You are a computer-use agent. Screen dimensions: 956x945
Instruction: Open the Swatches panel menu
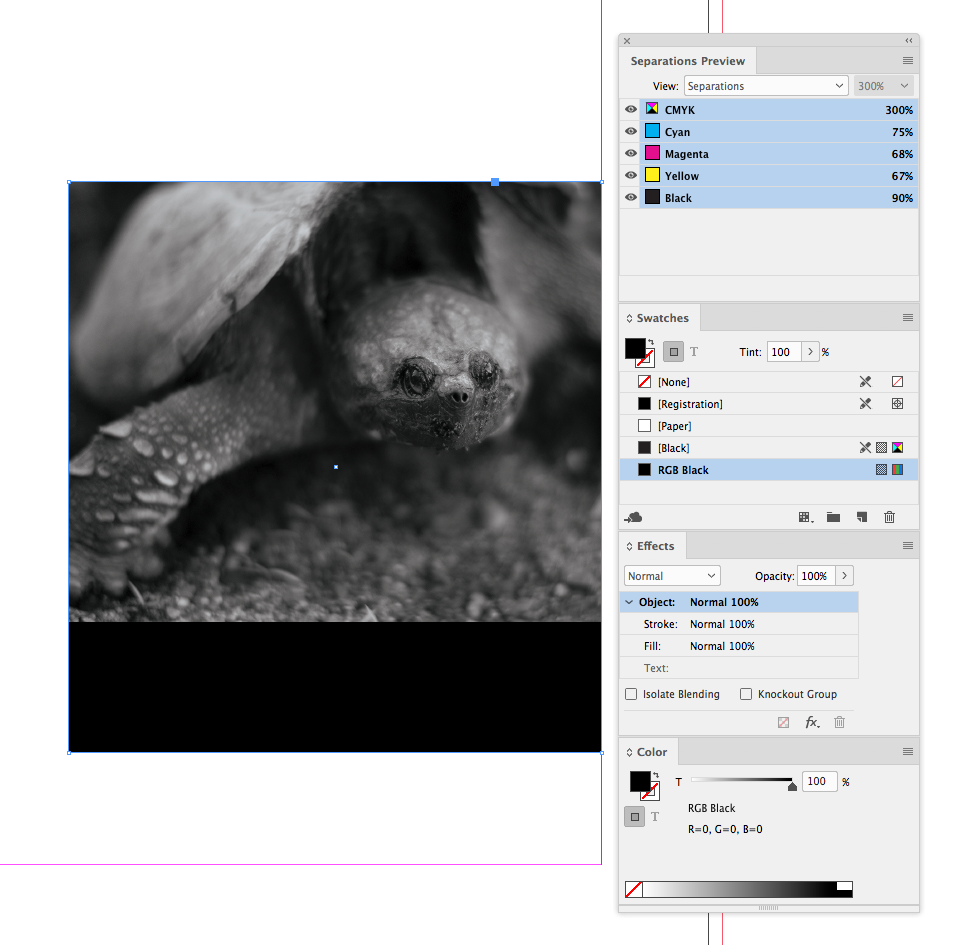(x=907, y=317)
